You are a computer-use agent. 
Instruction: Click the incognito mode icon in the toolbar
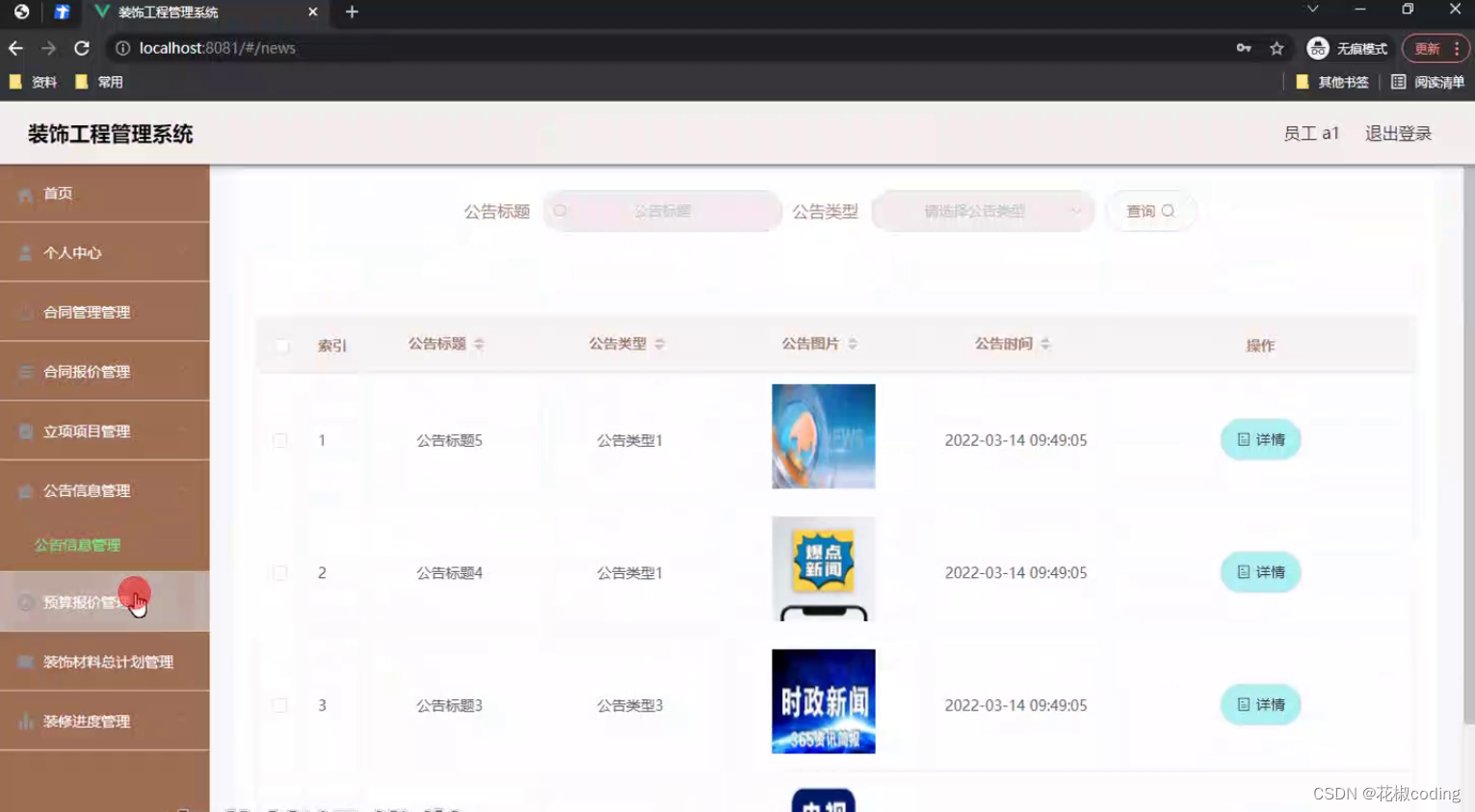point(1316,47)
